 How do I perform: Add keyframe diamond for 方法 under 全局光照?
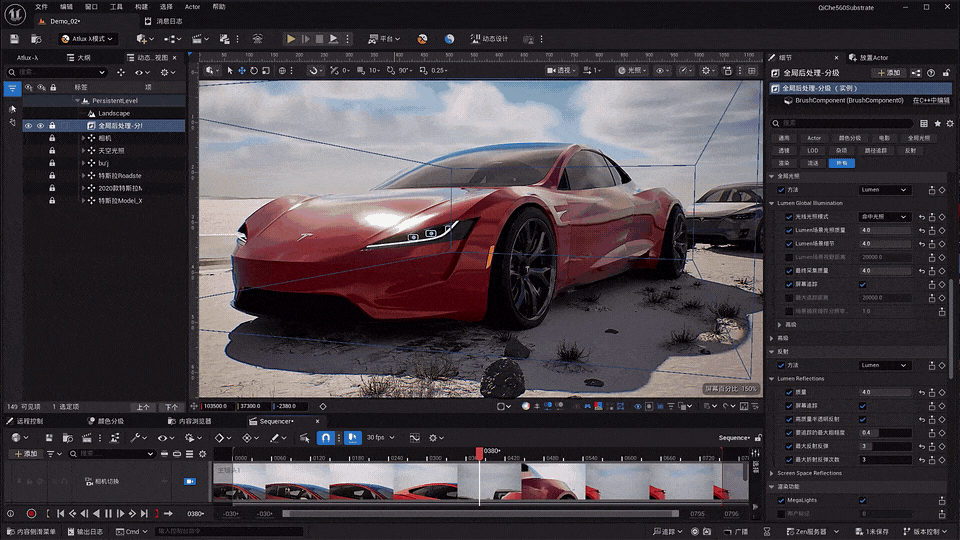(942, 190)
